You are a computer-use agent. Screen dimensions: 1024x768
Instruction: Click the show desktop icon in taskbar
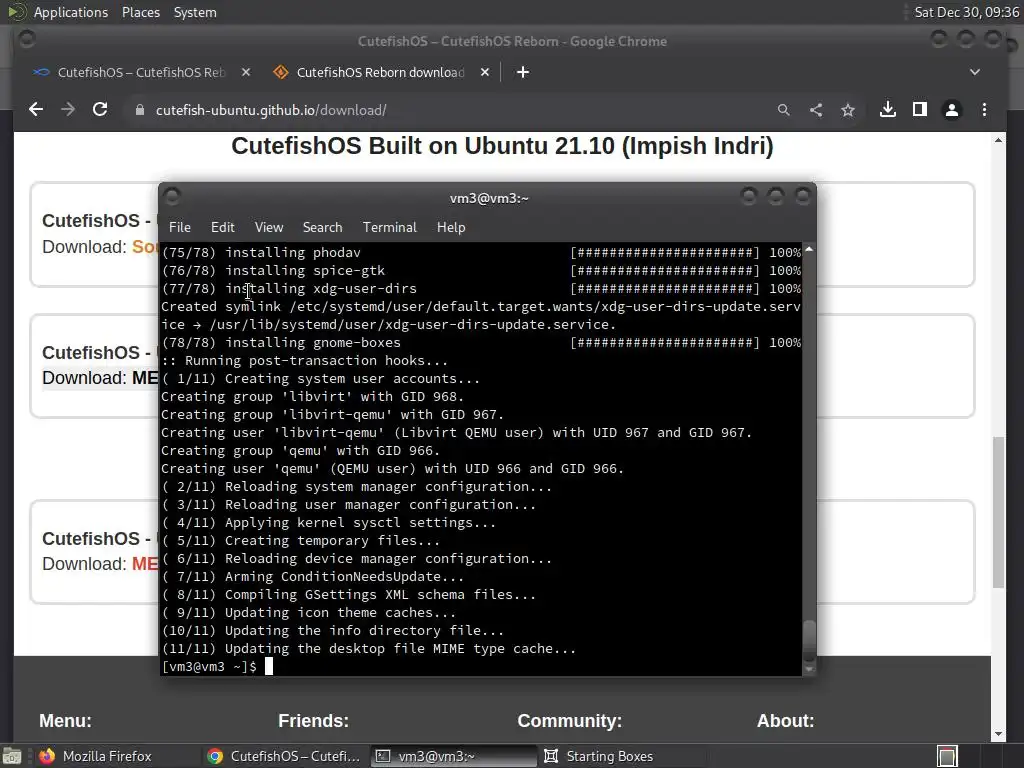point(12,756)
